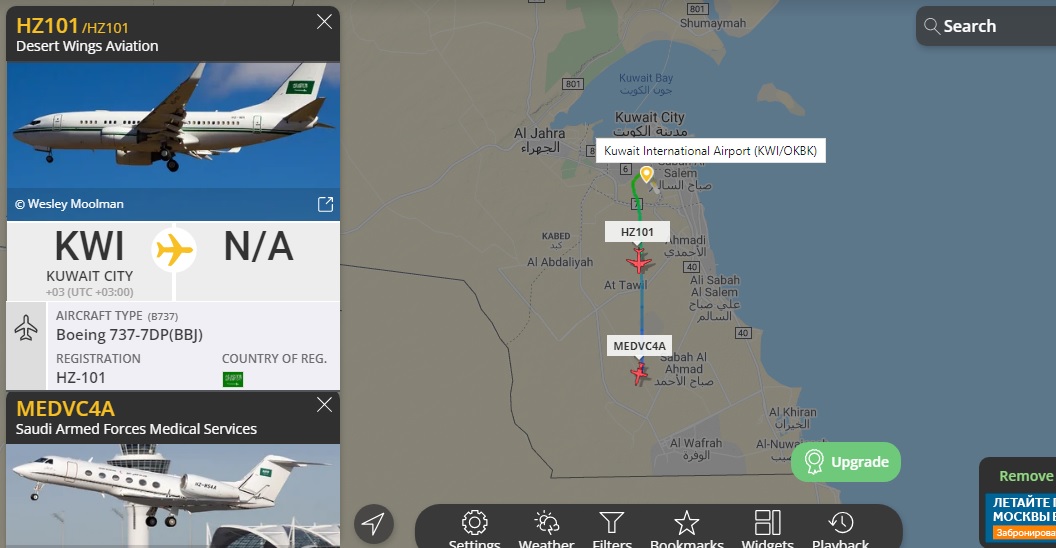Image resolution: width=1056 pixels, height=548 pixels.
Task: Click the location arrow button on the map
Action: [374, 524]
